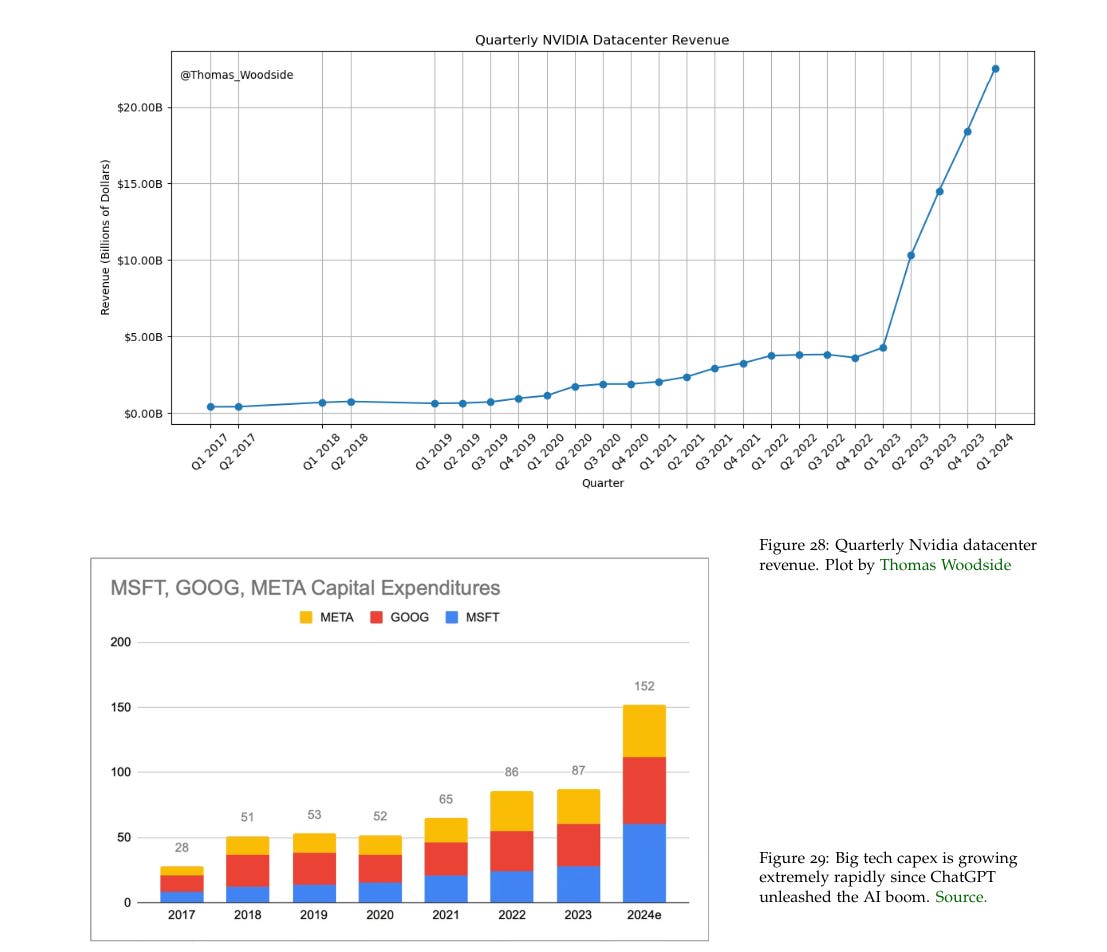Screen dimensions: 1107x952
Task: Select the Q2 2023 data point
Action: click(911, 256)
